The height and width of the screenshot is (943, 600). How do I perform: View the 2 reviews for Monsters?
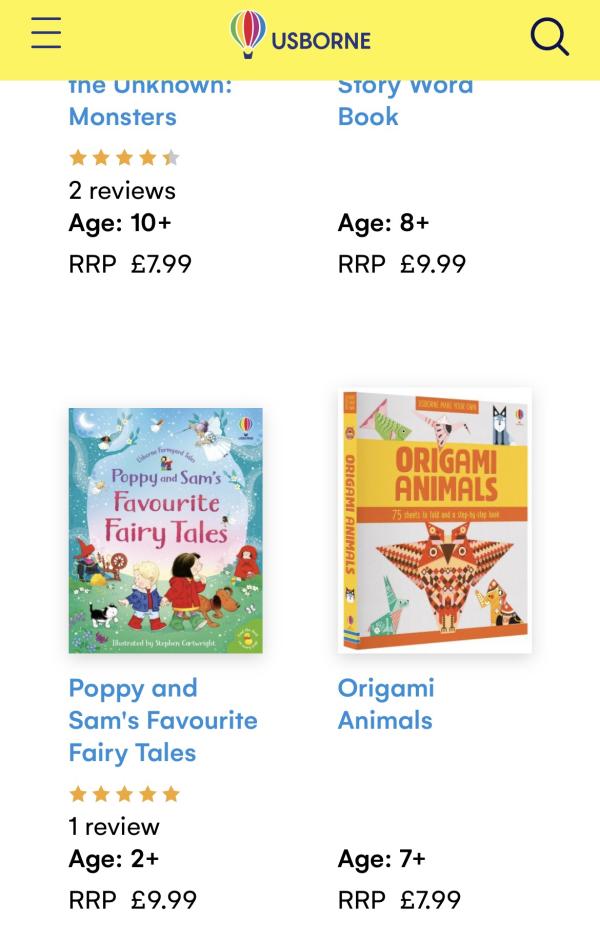pyautogui.click(x=122, y=190)
